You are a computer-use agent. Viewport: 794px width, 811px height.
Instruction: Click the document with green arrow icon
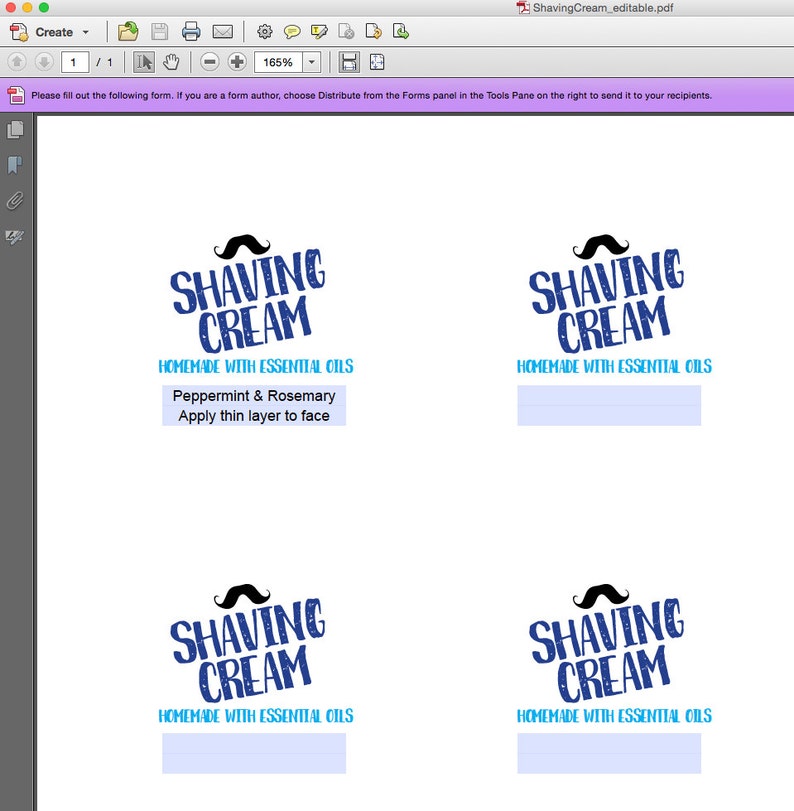pos(400,32)
